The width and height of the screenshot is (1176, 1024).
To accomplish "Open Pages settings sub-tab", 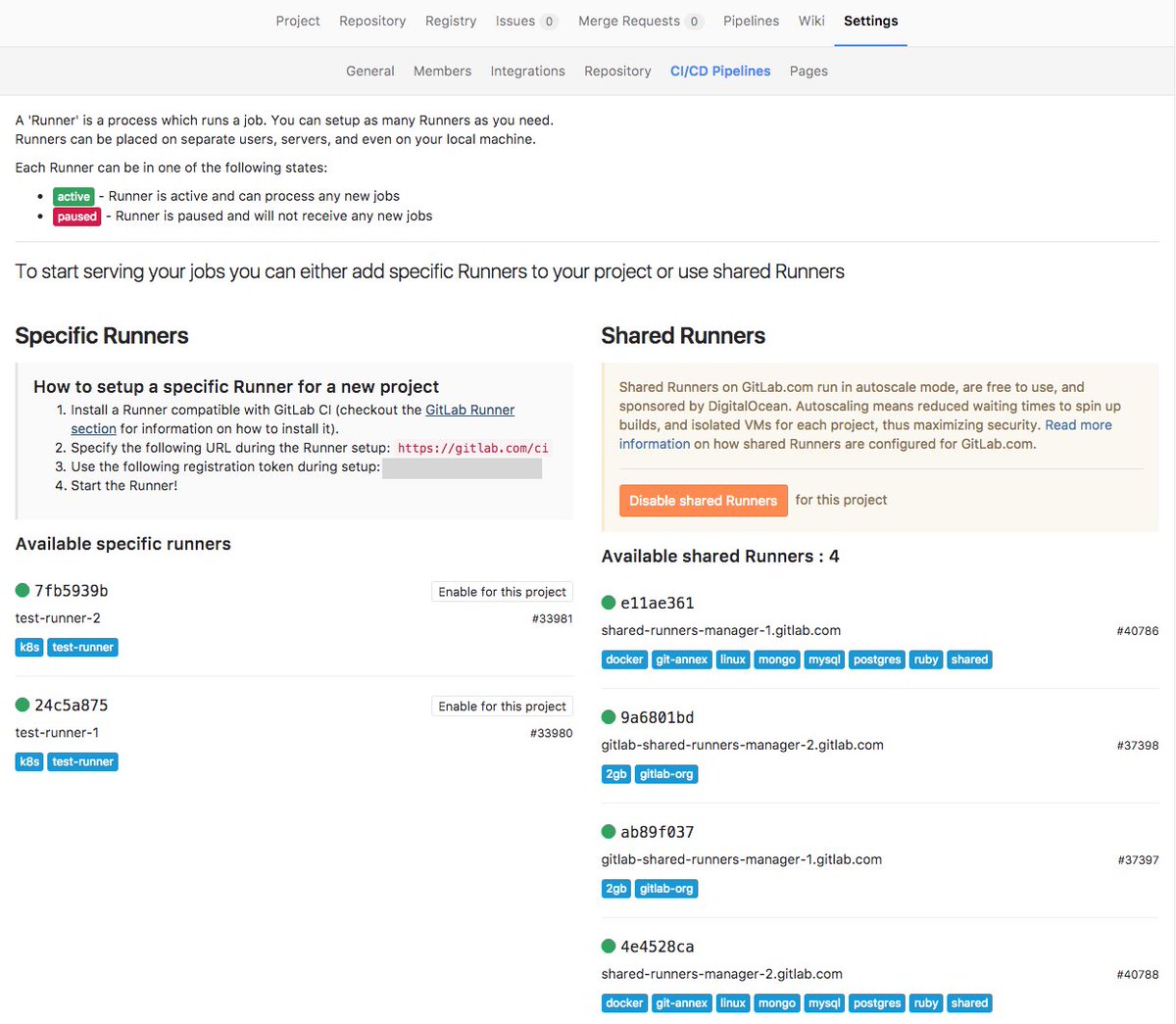I will tap(808, 71).
